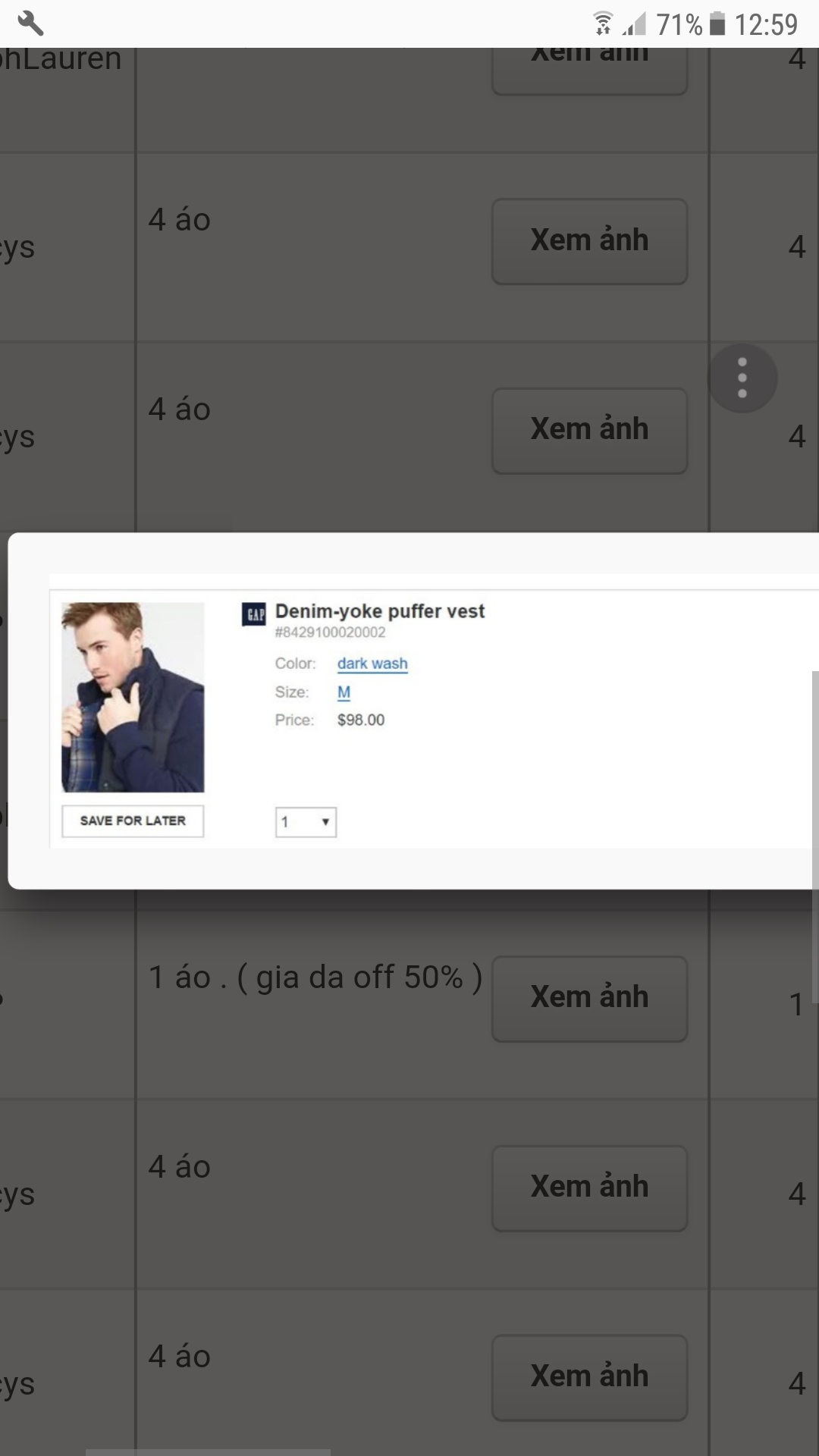Click the vertical scrollbar on right edge
This screenshot has width=819, height=1456.
pyautogui.click(x=814, y=834)
